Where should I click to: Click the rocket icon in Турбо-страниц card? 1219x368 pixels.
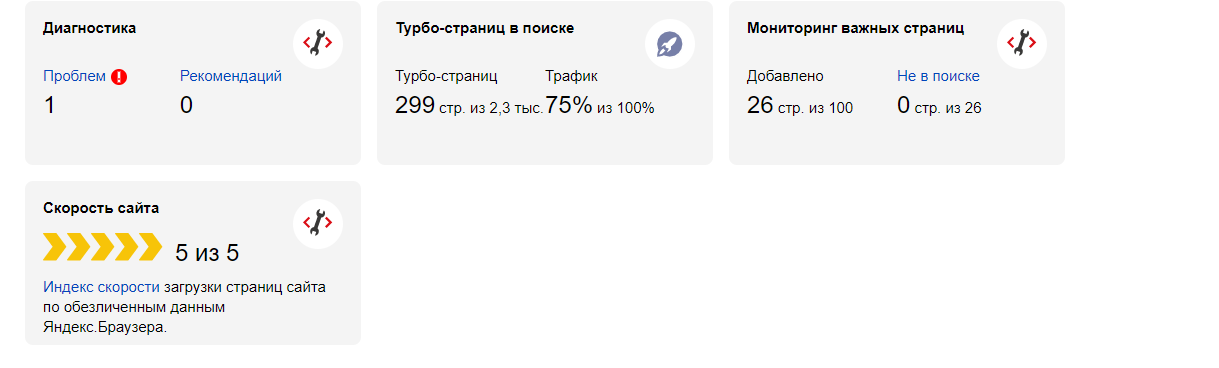670,44
